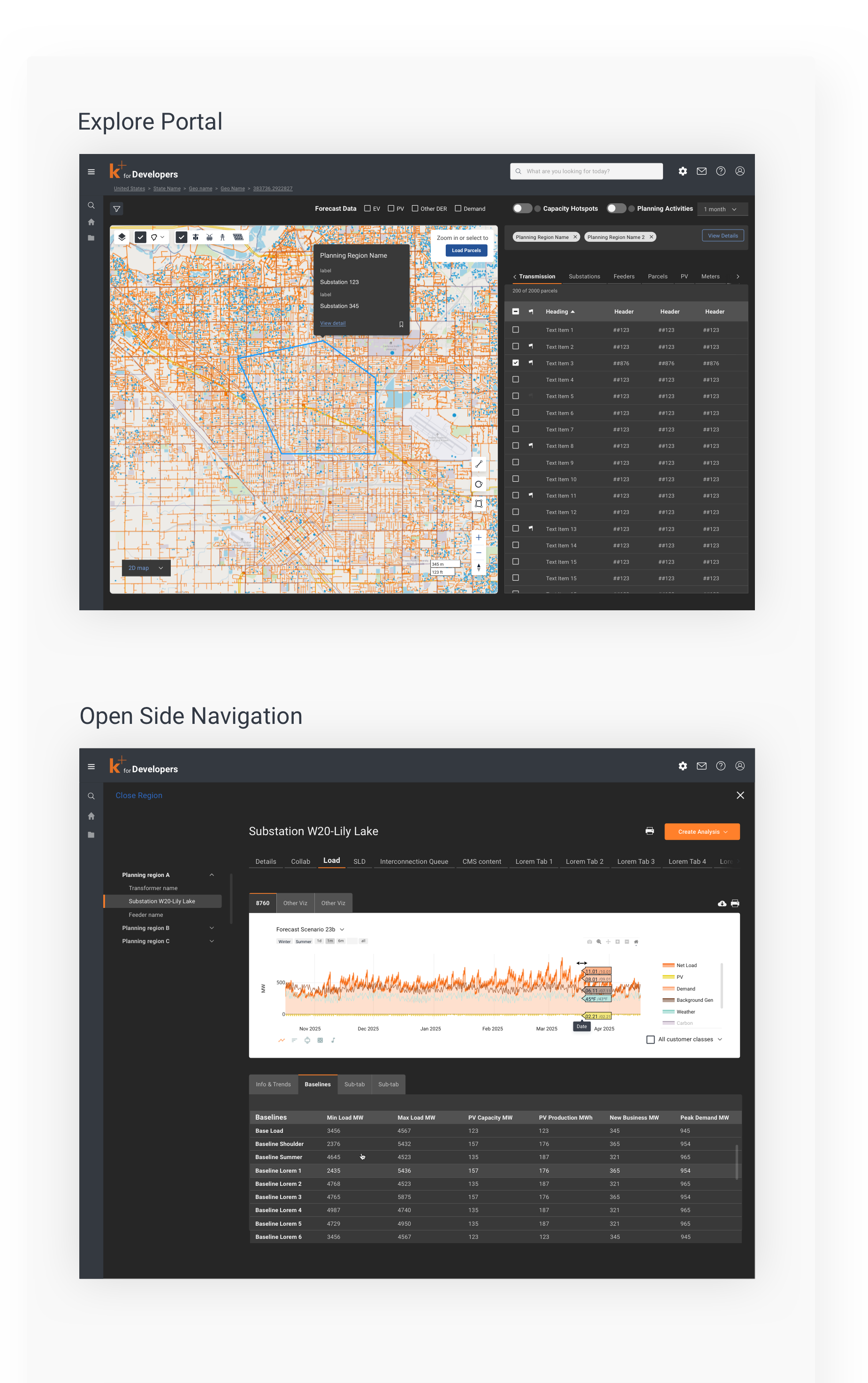Select the solar panel layer icon

pyautogui.click(x=238, y=237)
